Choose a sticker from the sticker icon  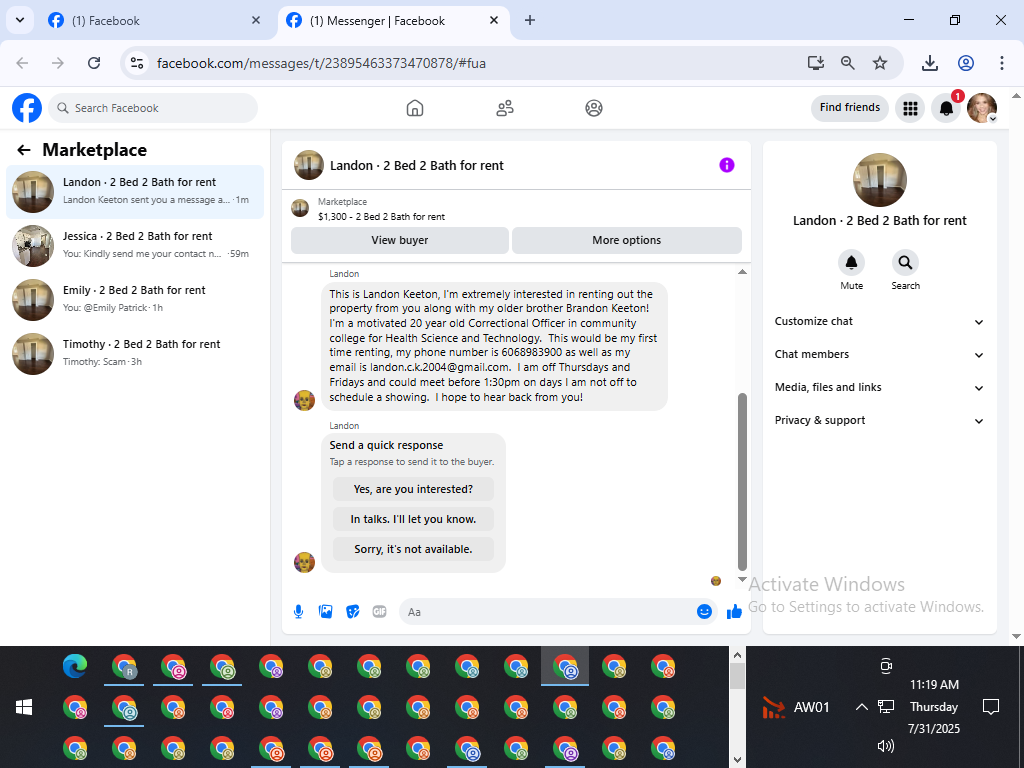[353, 612]
